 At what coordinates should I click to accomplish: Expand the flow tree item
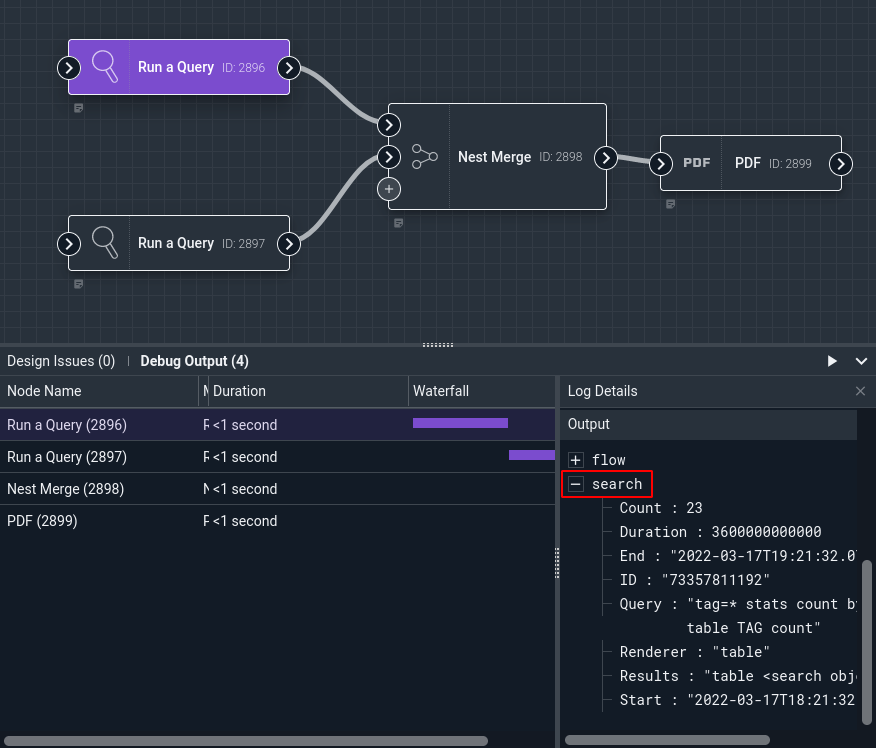[575, 460]
